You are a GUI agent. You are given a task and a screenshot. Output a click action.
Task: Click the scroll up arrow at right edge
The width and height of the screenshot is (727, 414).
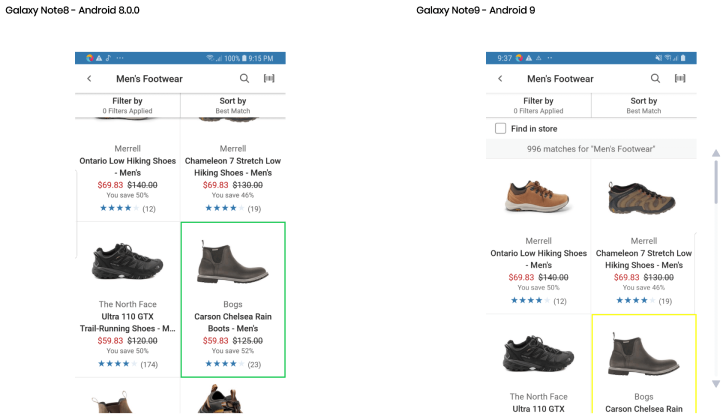click(x=715, y=153)
